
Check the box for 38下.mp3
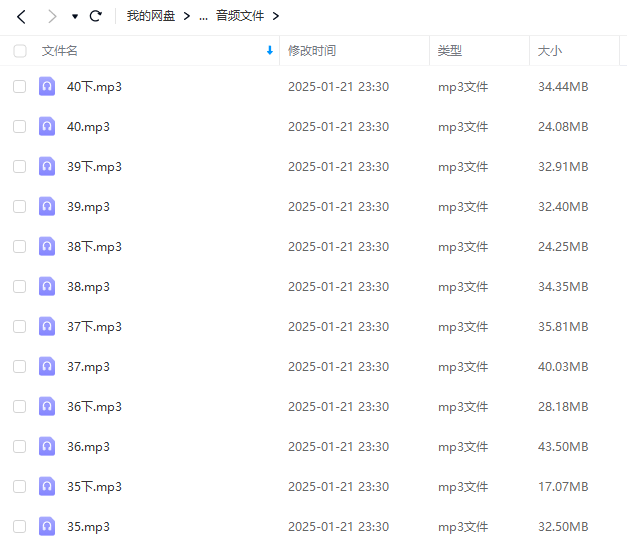(20, 246)
